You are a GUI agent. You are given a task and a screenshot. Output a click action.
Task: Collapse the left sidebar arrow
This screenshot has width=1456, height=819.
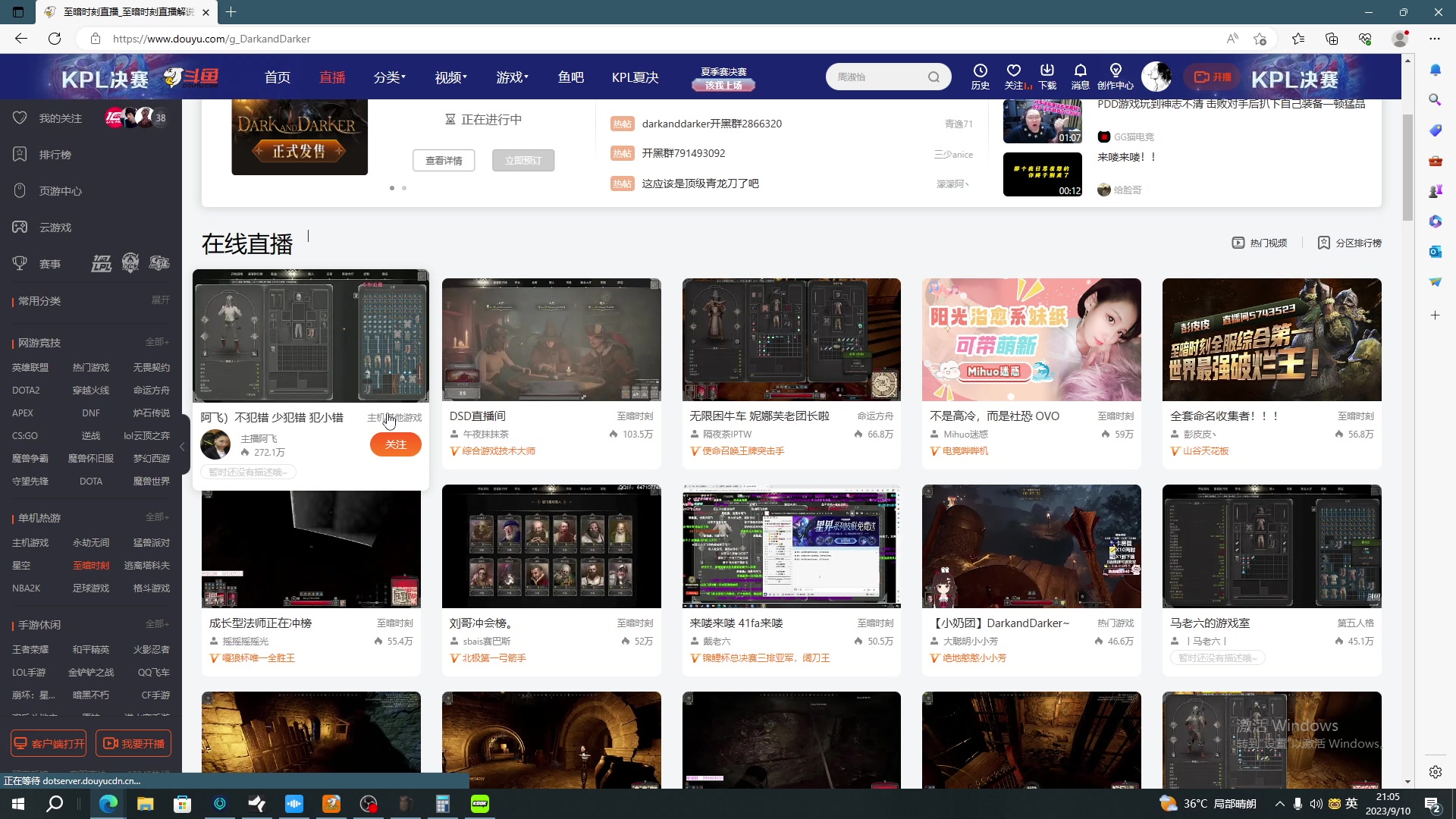182,447
